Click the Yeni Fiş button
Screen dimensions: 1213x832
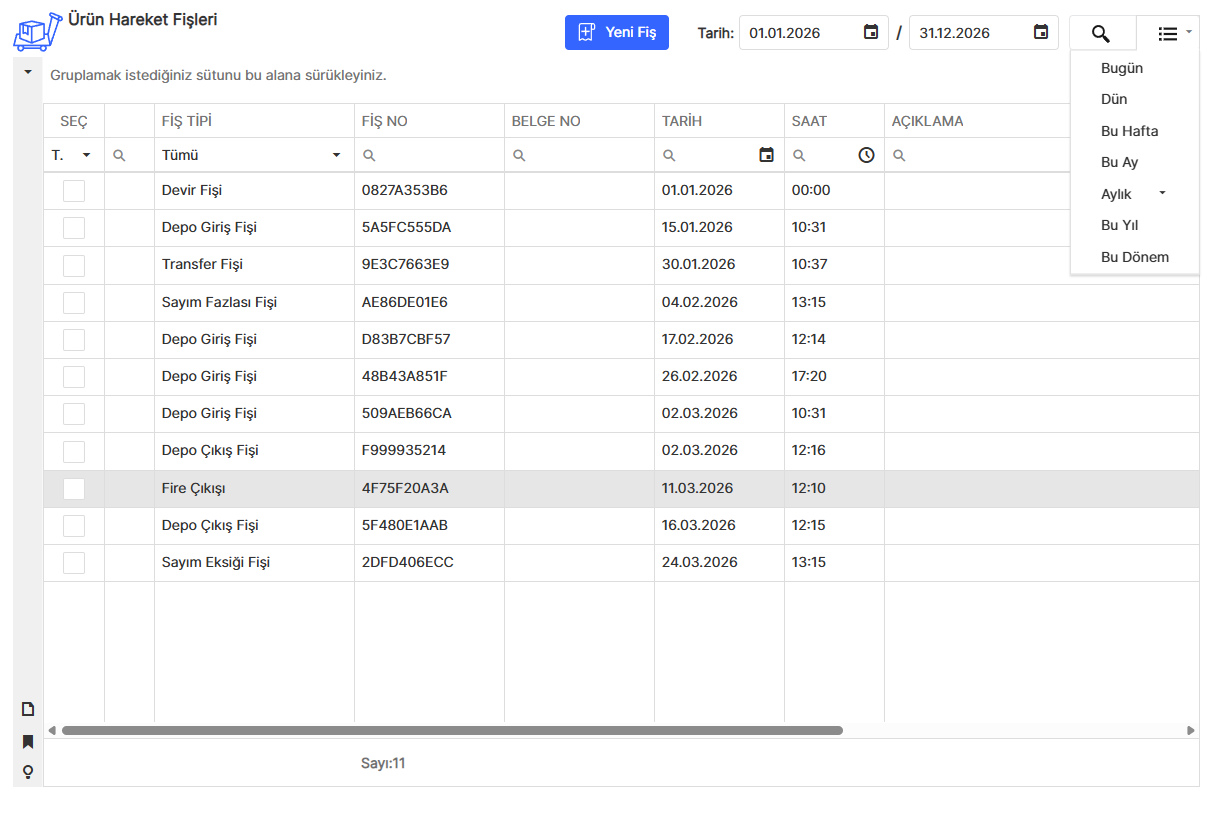coord(616,33)
